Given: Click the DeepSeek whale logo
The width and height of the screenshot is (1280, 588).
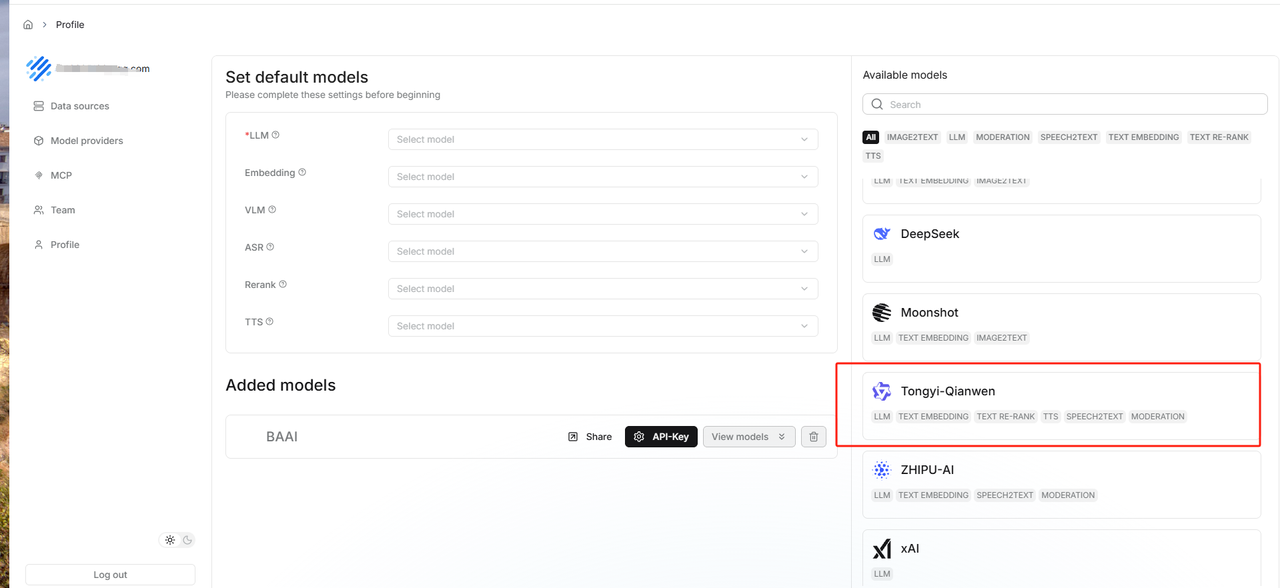Looking at the screenshot, I should (882, 234).
